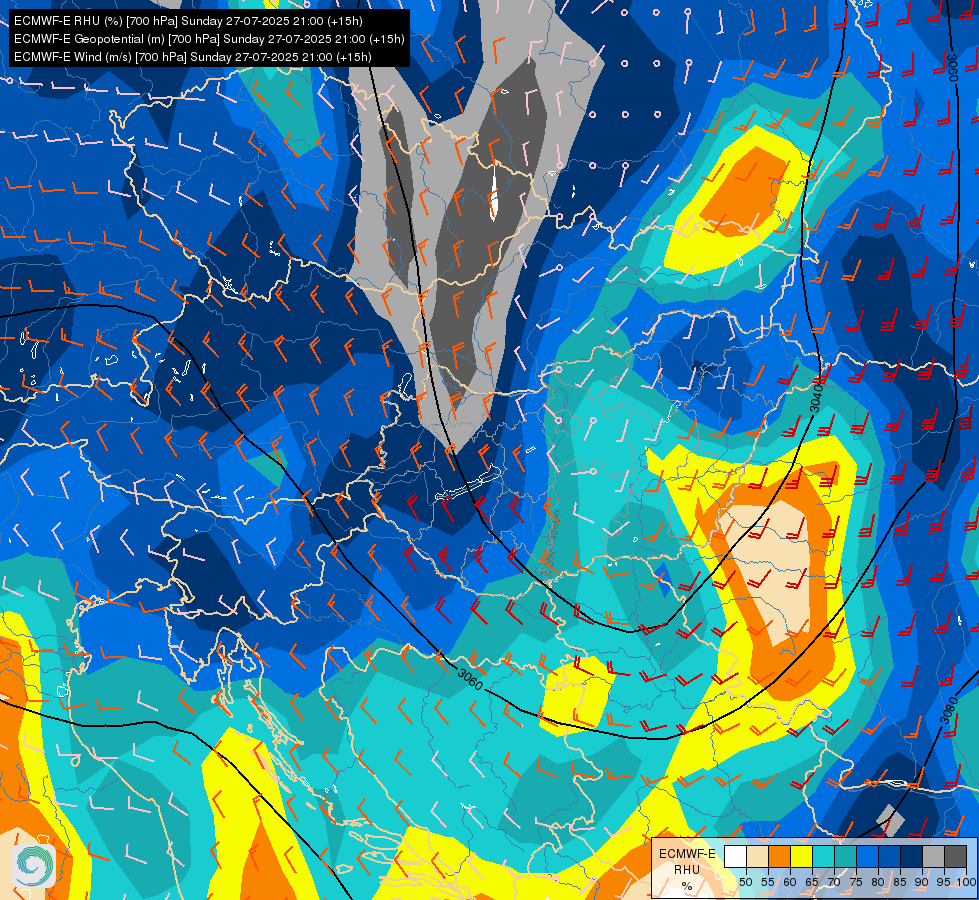
Task: Choose the orange 55–60 legend swatch
Action: click(x=779, y=856)
